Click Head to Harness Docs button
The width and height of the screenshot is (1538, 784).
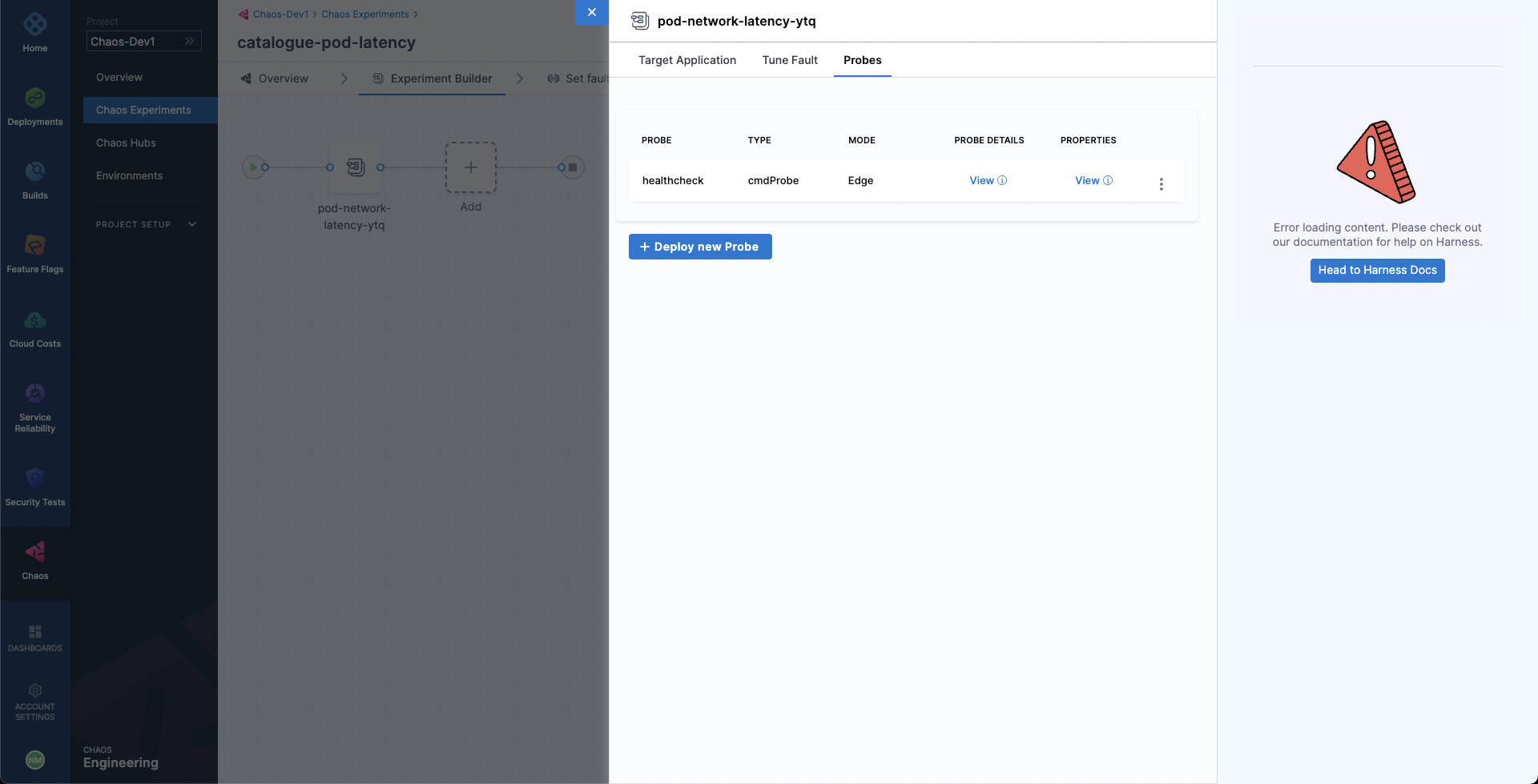pos(1377,270)
